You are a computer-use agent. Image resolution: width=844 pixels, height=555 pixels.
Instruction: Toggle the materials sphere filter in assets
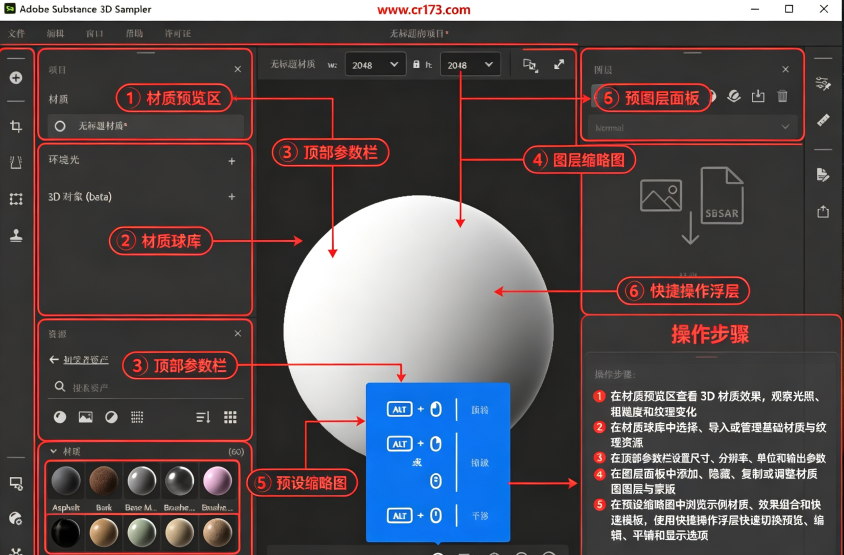[60, 417]
